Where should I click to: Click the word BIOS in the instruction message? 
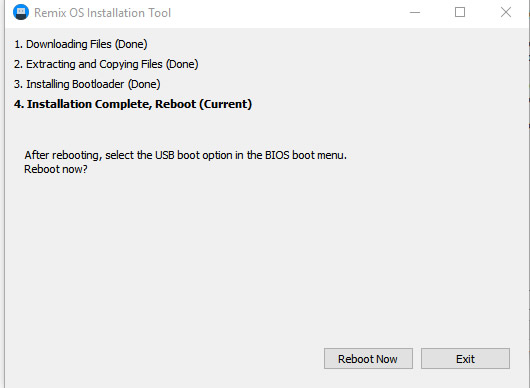coord(277,155)
